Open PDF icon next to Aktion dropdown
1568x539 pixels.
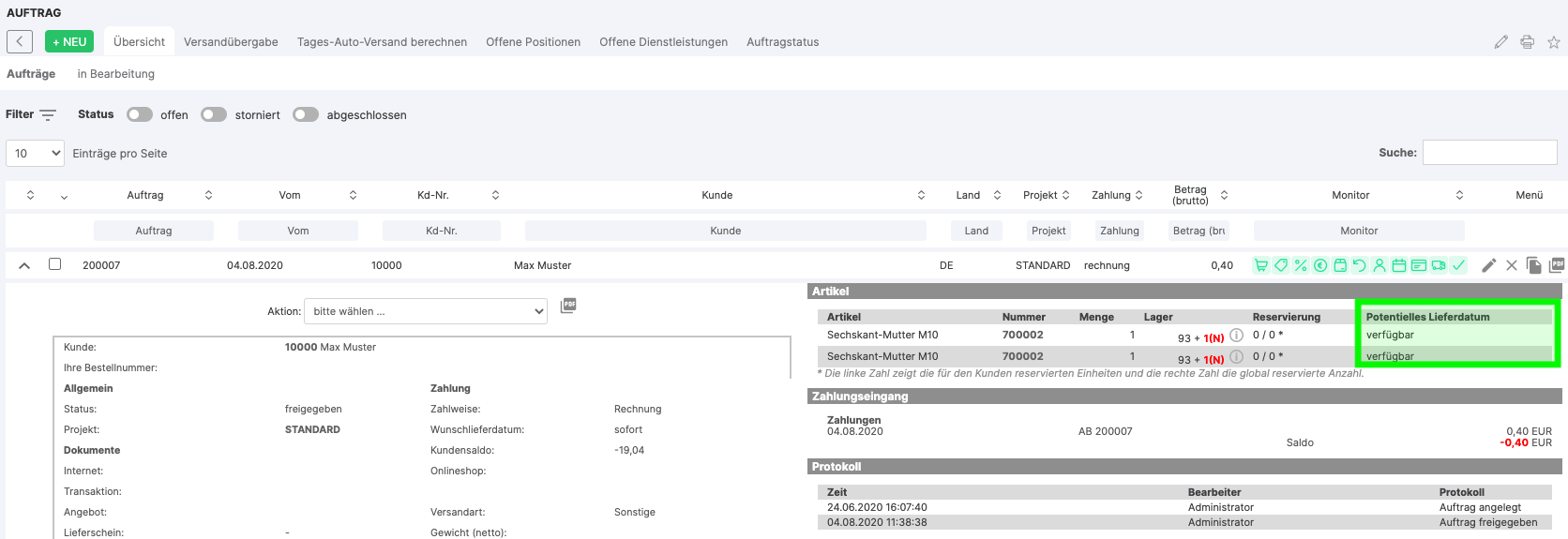pos(568,306)
